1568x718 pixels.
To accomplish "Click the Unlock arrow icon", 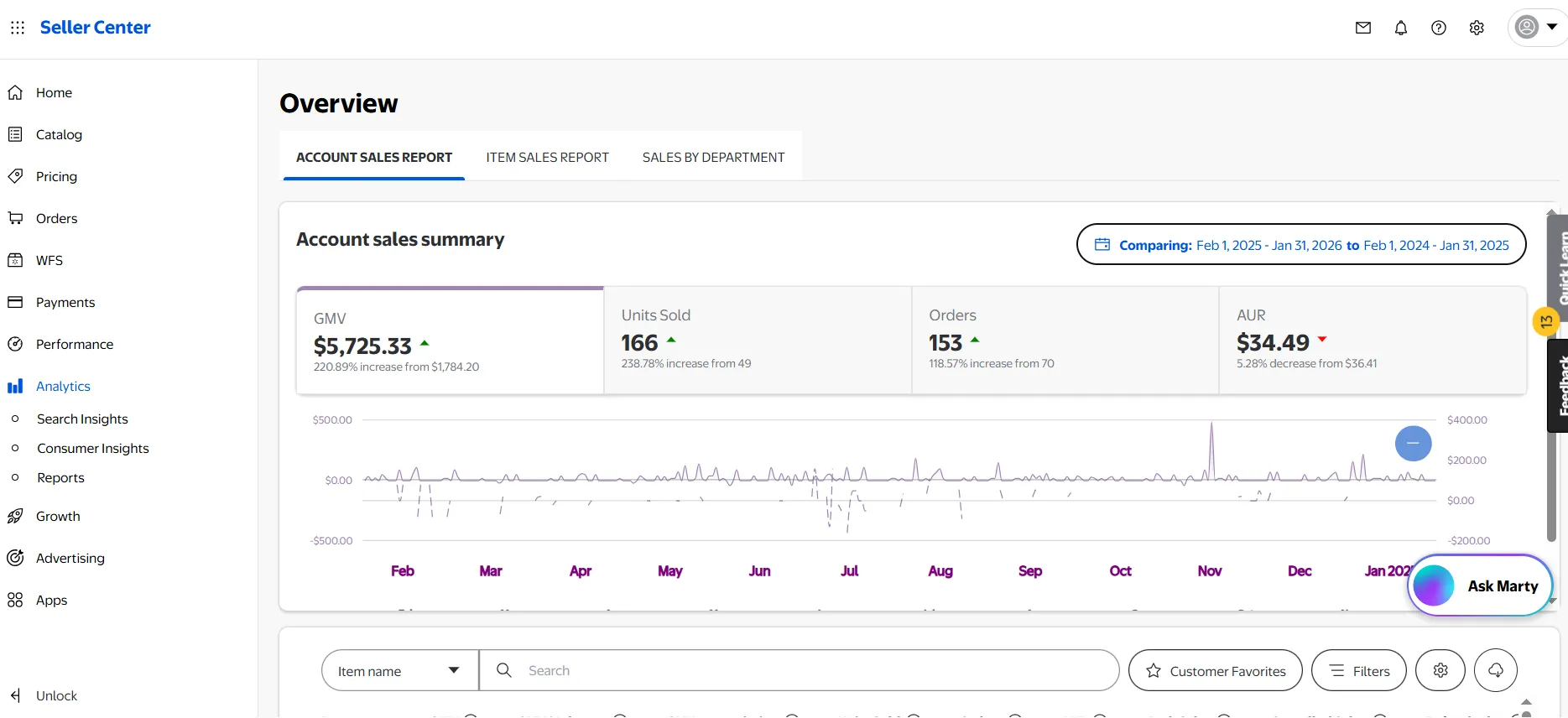I will [15, 695].
